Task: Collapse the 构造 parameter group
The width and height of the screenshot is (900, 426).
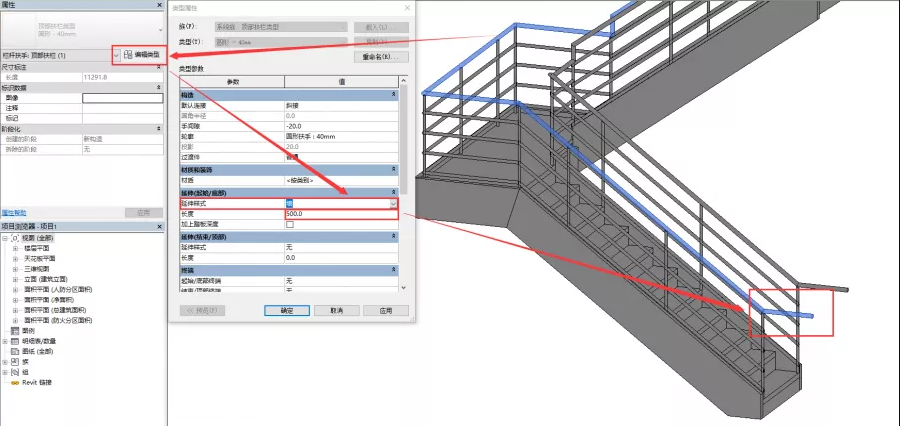Action: [394, 94]
